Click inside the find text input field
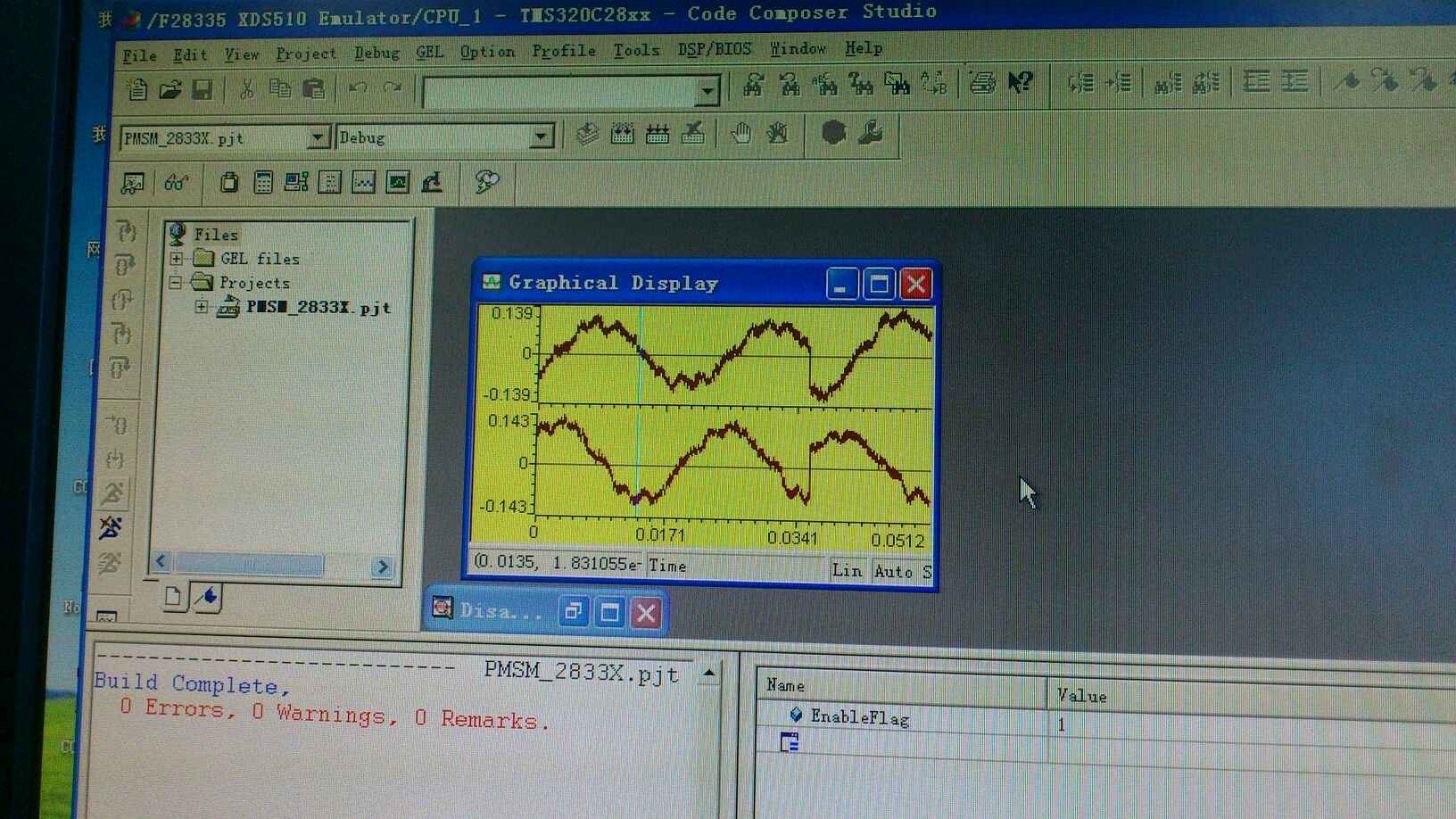 tap(559, 91)
